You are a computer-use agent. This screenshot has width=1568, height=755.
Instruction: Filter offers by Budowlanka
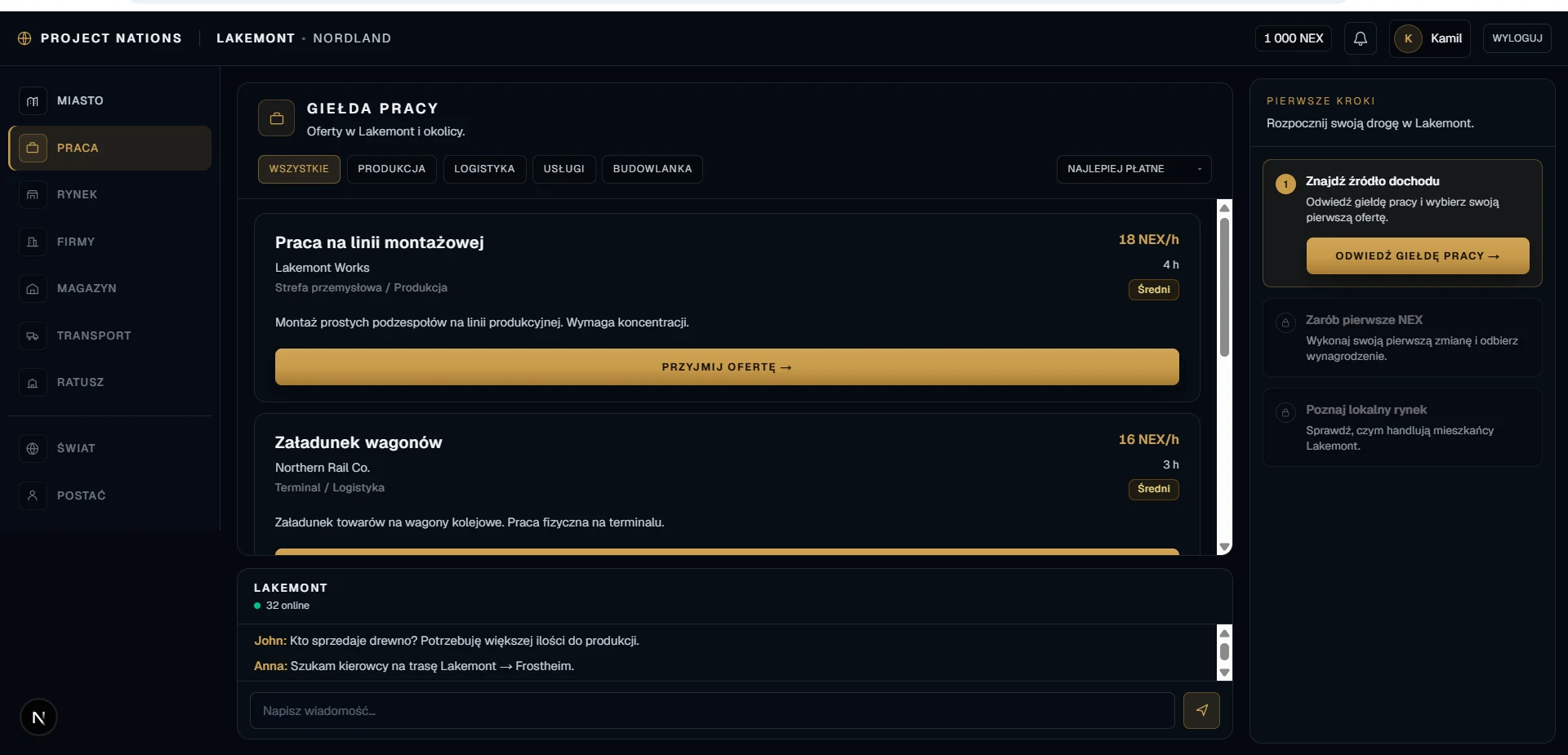[652, 169]
